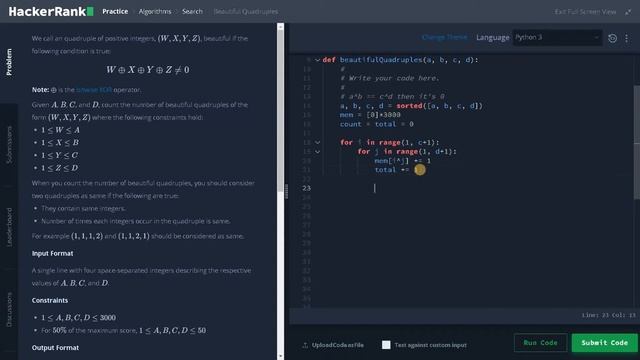640x360 pixels.
Task: Click the Submit Code button
Action: tap(604, 343)
